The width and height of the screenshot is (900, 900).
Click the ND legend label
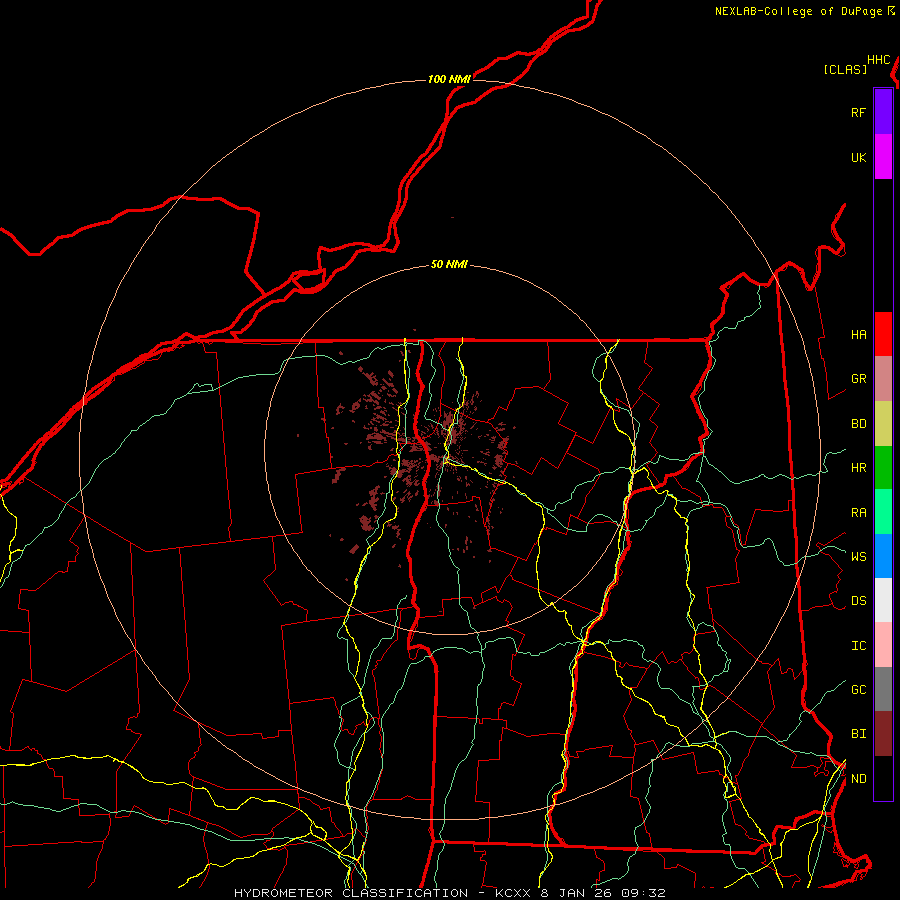pyautogui.click(x=858, y=779)
